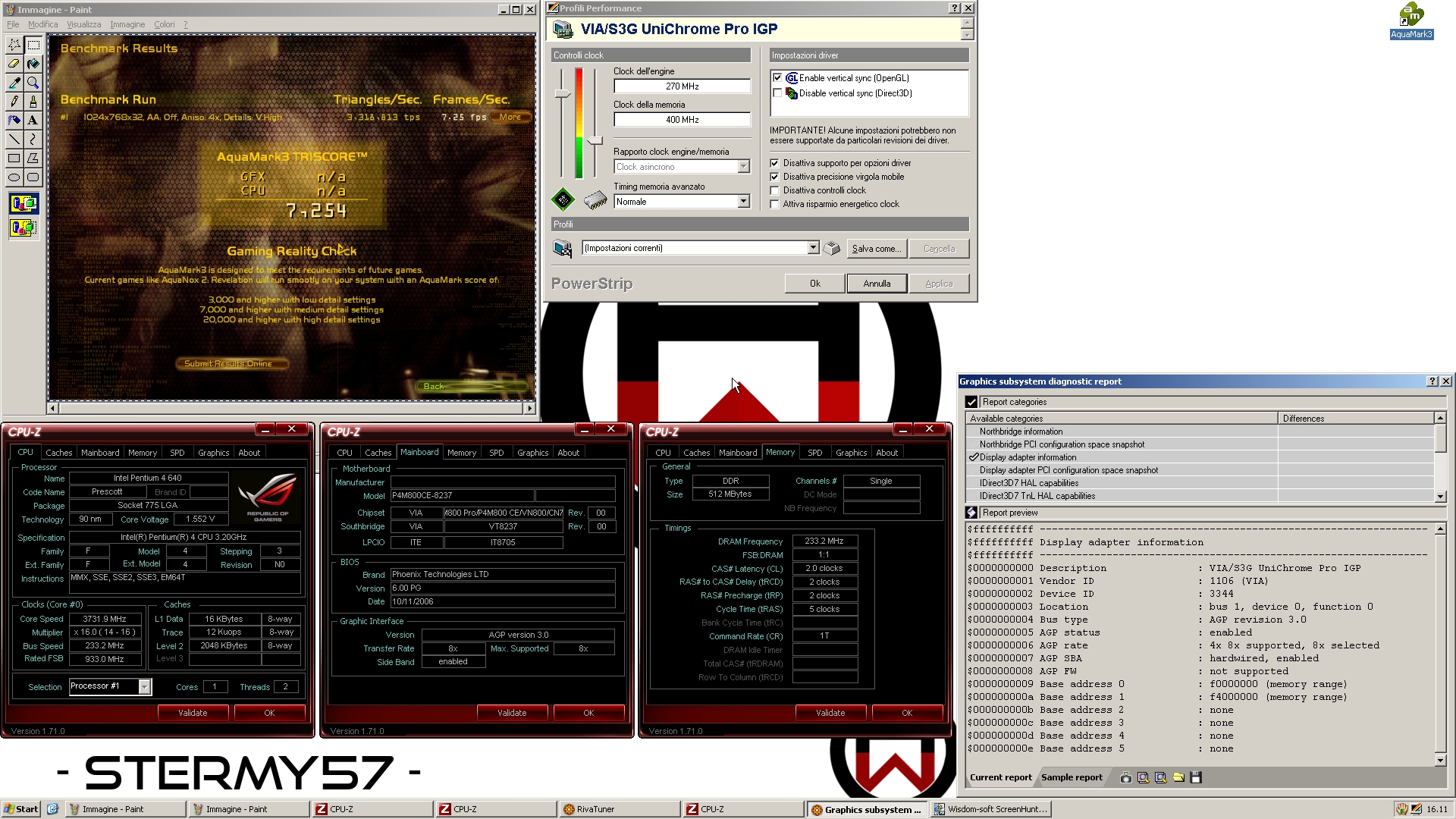
Task: Open Rapporto clock engine/memoria dropdown
Action: pyautogui.click(x=743, y=167)
